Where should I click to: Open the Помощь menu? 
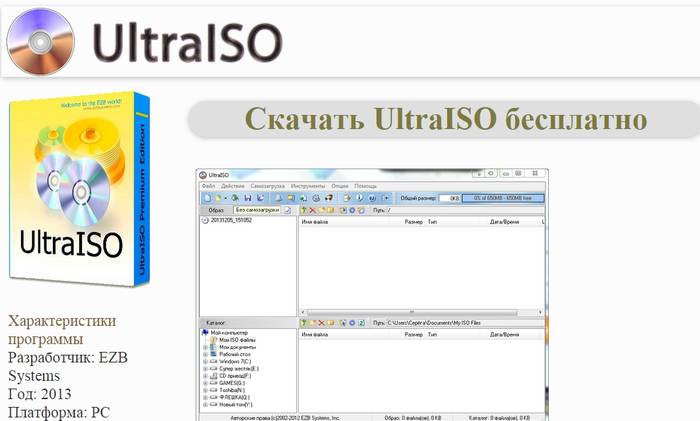pyautogui.click(x=365, y=186)
